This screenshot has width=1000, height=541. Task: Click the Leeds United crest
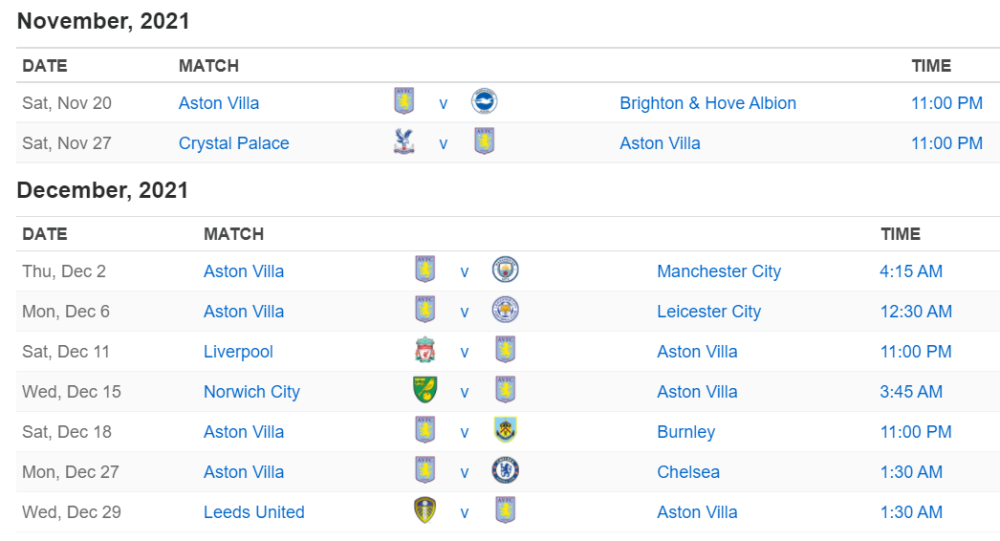(x=425, y=510)
